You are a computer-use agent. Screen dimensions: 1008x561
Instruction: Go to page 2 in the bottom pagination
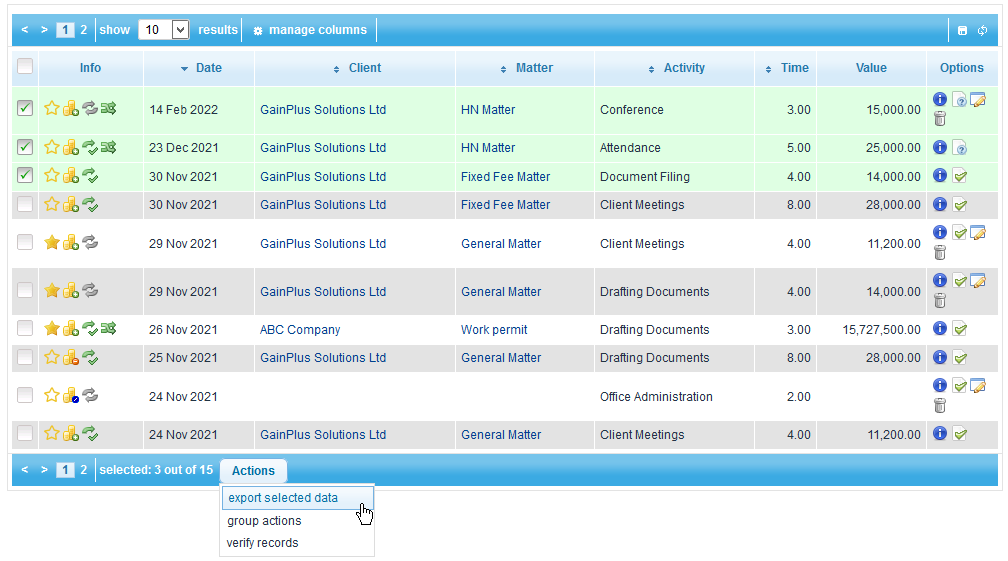pyautogui.click(x=84, y=470)
